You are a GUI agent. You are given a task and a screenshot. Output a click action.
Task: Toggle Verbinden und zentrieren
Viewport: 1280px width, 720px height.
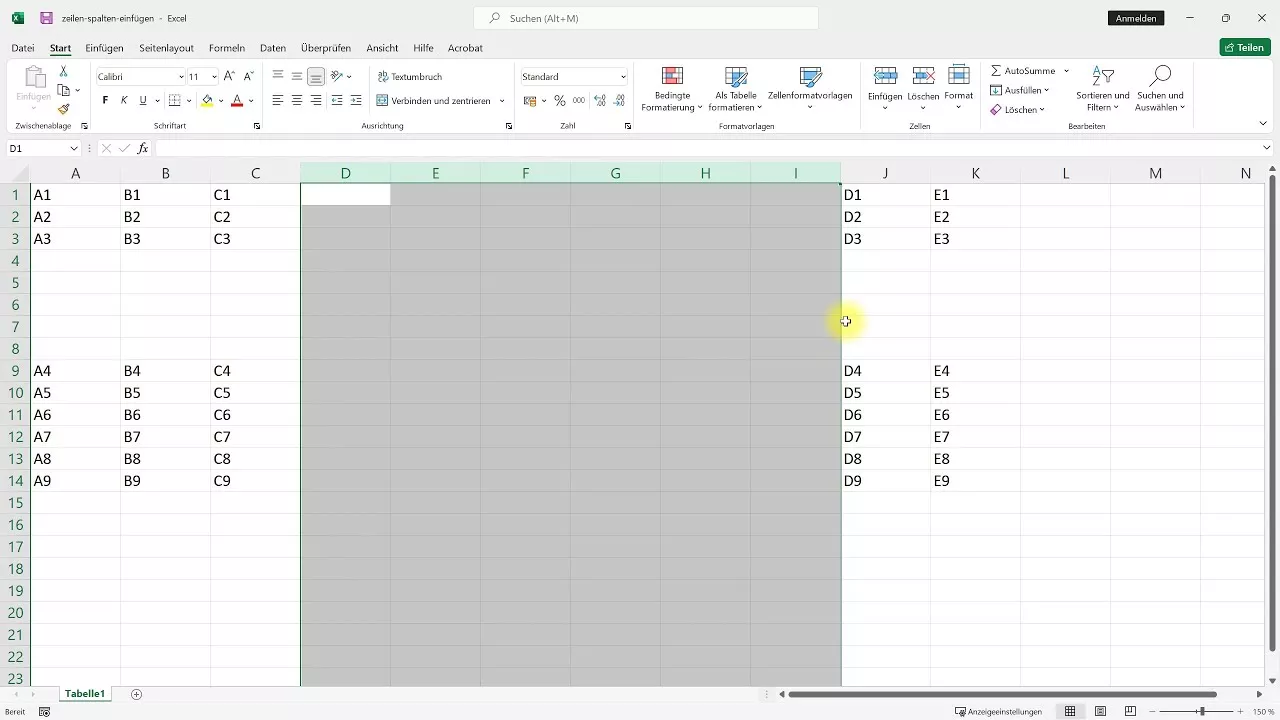434,100
